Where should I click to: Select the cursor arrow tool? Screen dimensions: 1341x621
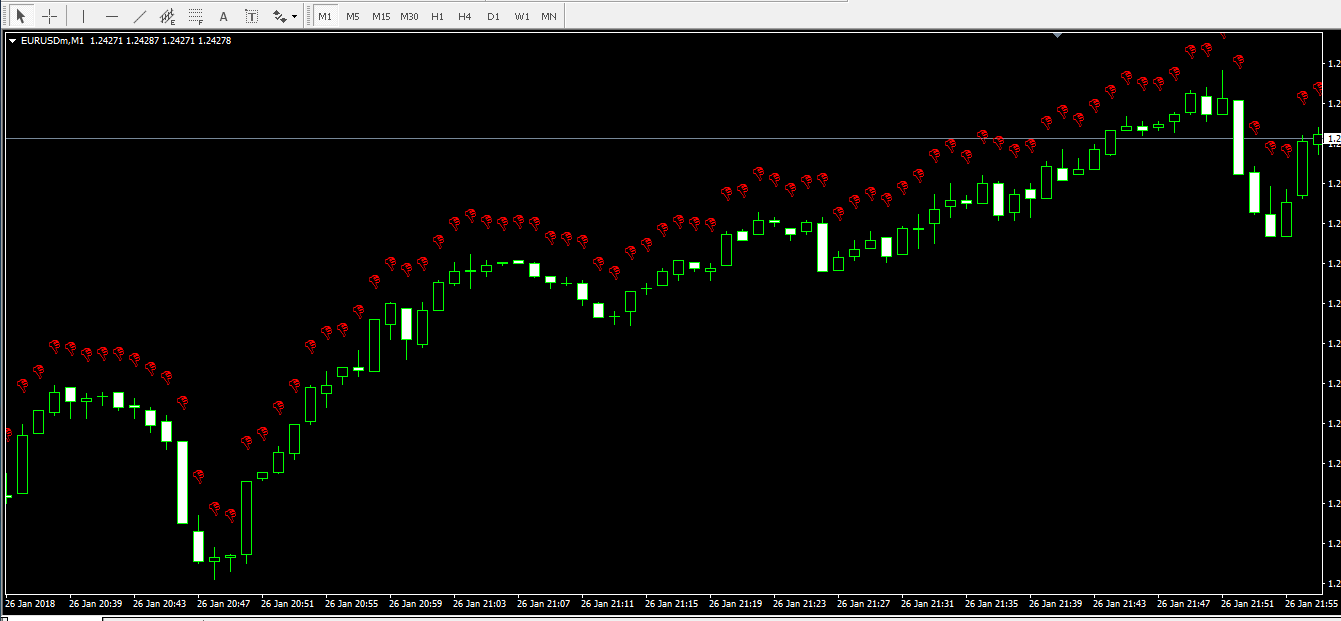tap(21, 16)
